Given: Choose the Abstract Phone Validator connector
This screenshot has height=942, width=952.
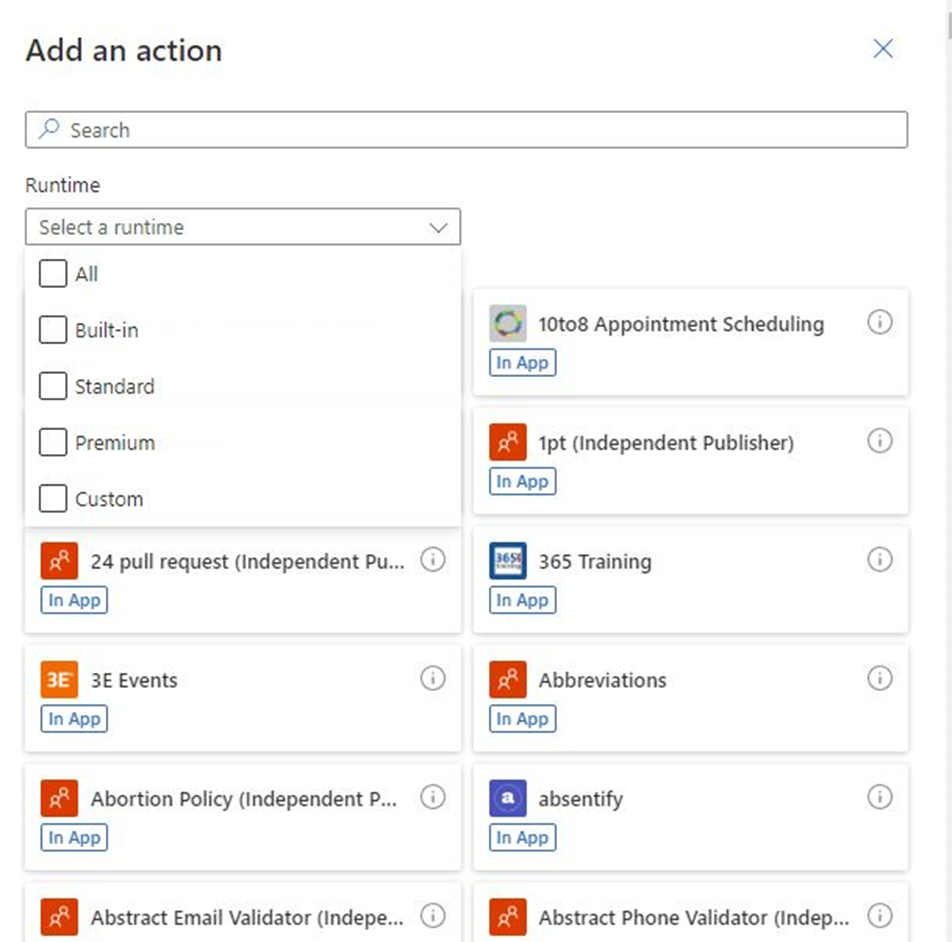Looking at the screenshot, I should 692,917.
